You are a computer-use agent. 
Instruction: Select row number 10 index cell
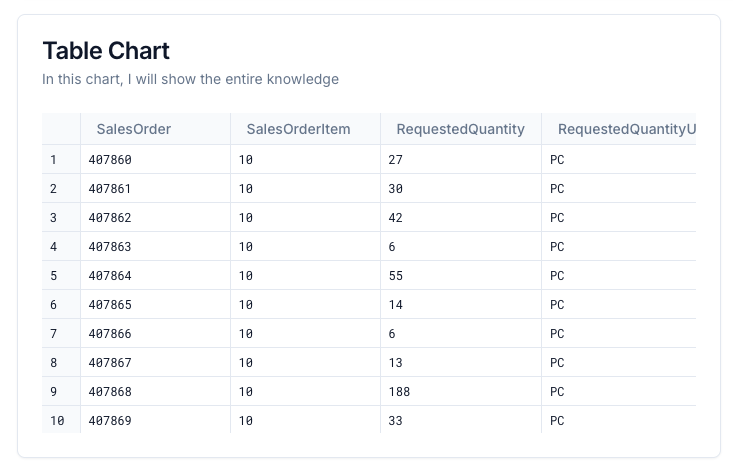click(x=61, y=419)
